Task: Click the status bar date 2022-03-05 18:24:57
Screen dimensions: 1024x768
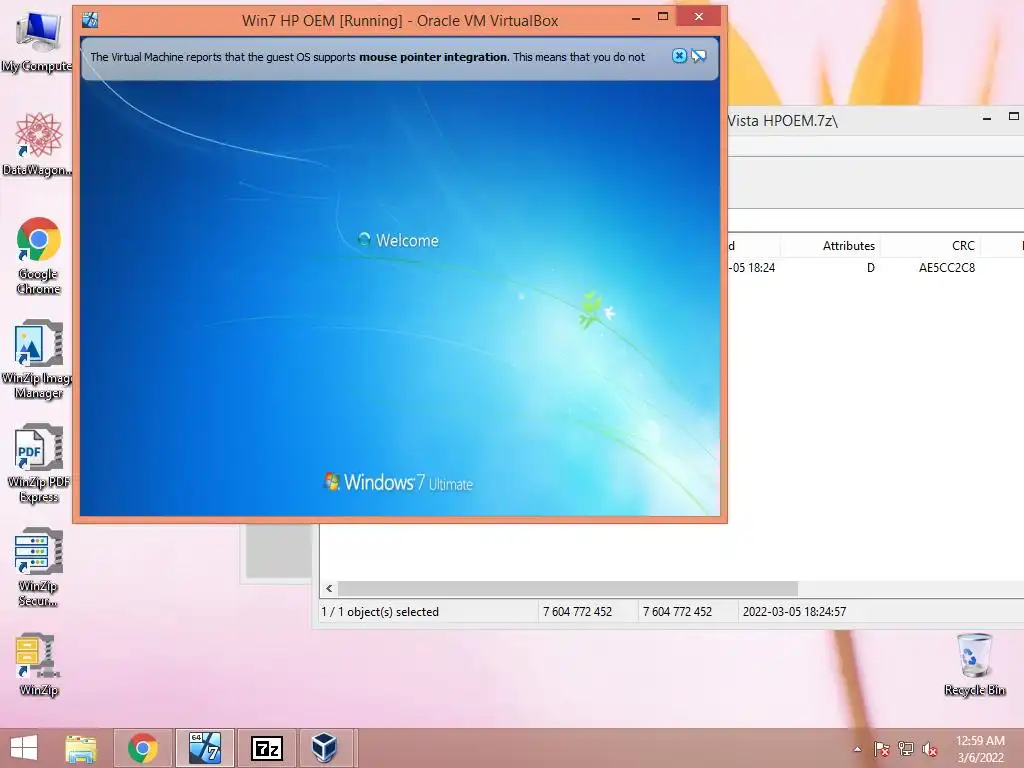Action: [x=794, y=612]
